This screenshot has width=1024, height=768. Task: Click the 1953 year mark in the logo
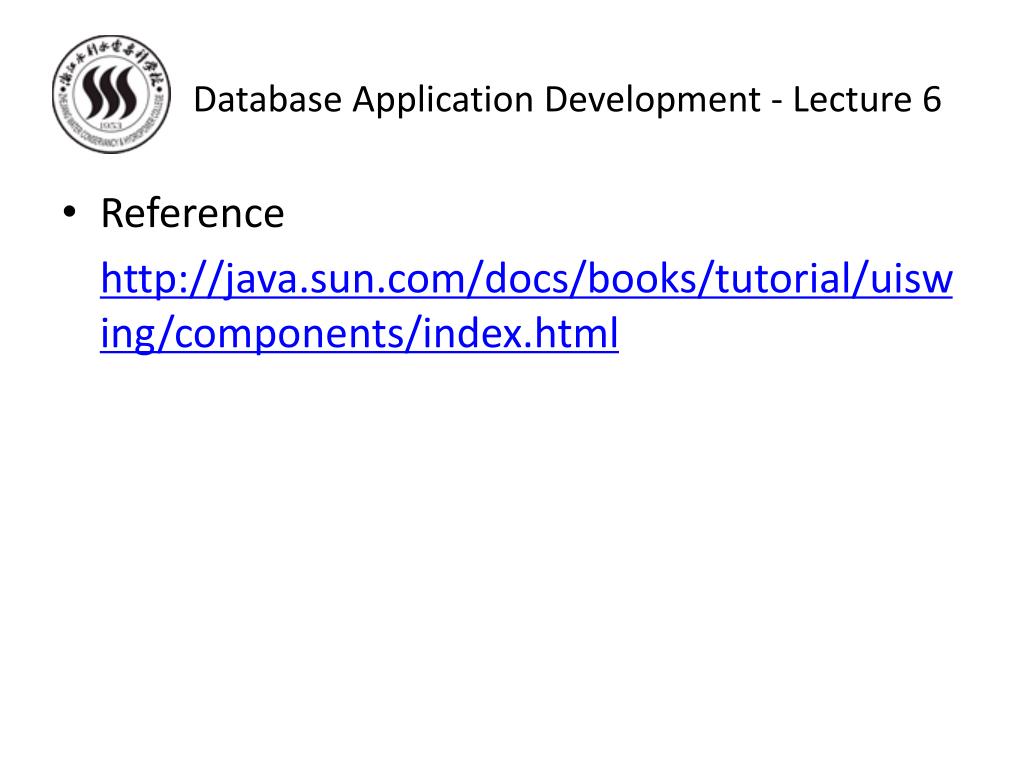112,124
